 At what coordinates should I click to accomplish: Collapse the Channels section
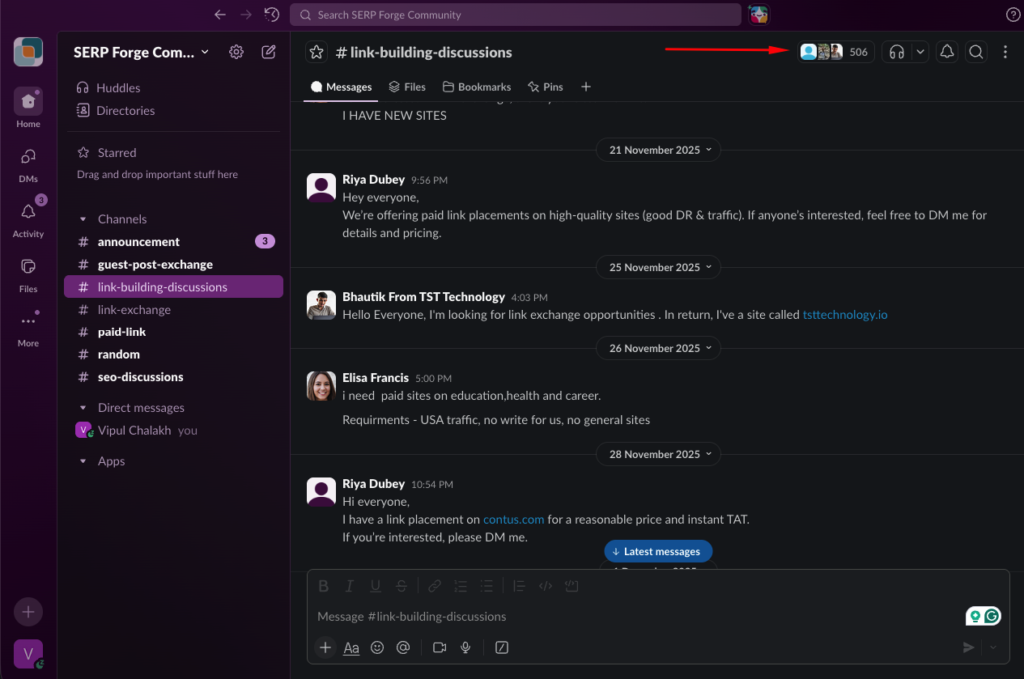83,219
